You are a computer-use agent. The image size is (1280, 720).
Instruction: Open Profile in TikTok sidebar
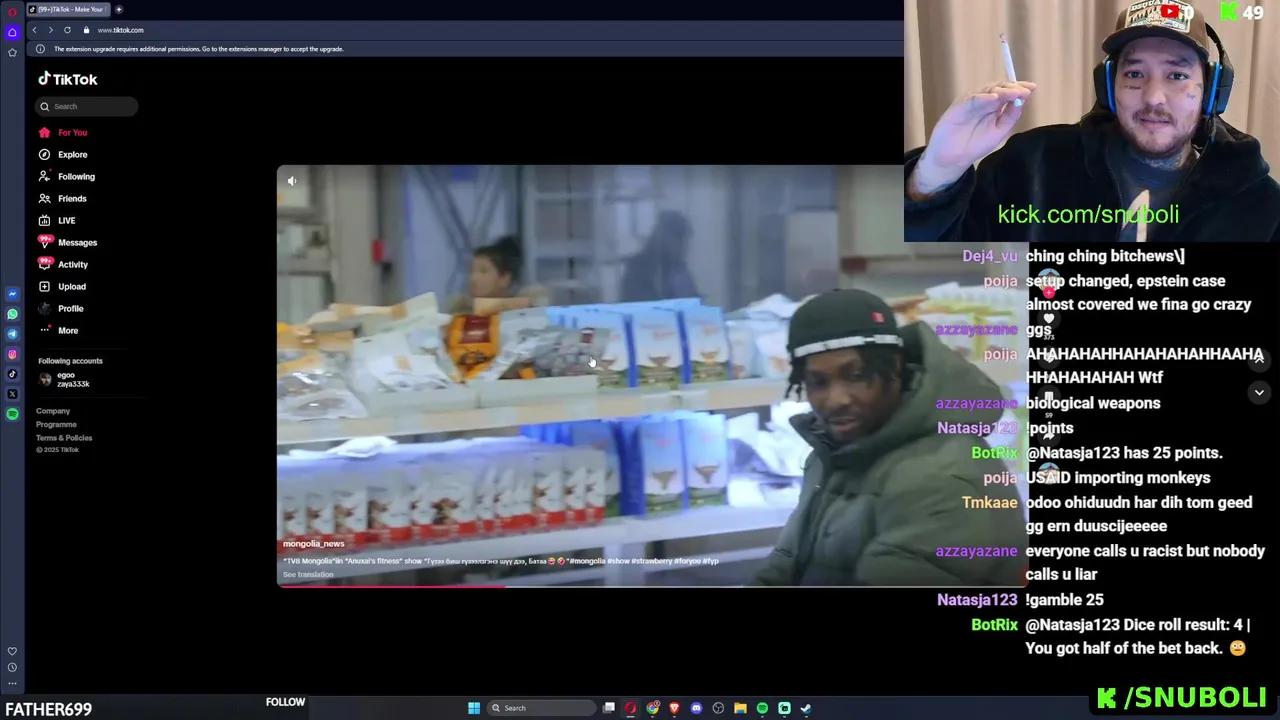point(61,308)
